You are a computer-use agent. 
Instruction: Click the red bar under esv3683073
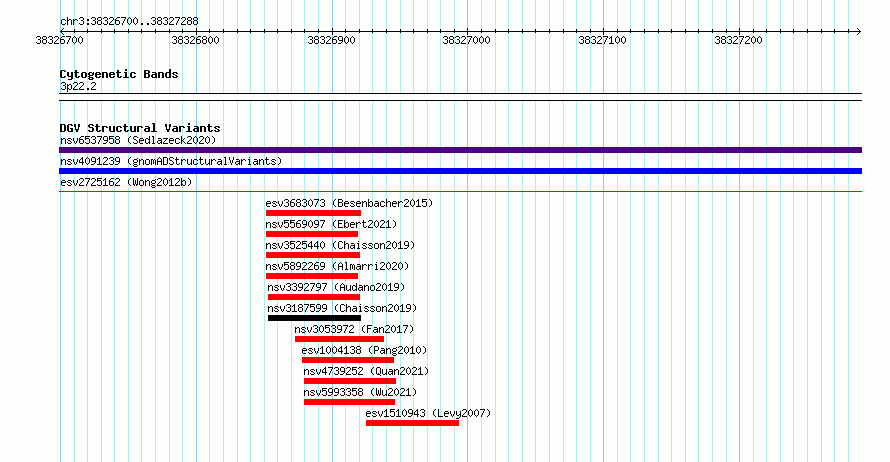pos(313,213)
